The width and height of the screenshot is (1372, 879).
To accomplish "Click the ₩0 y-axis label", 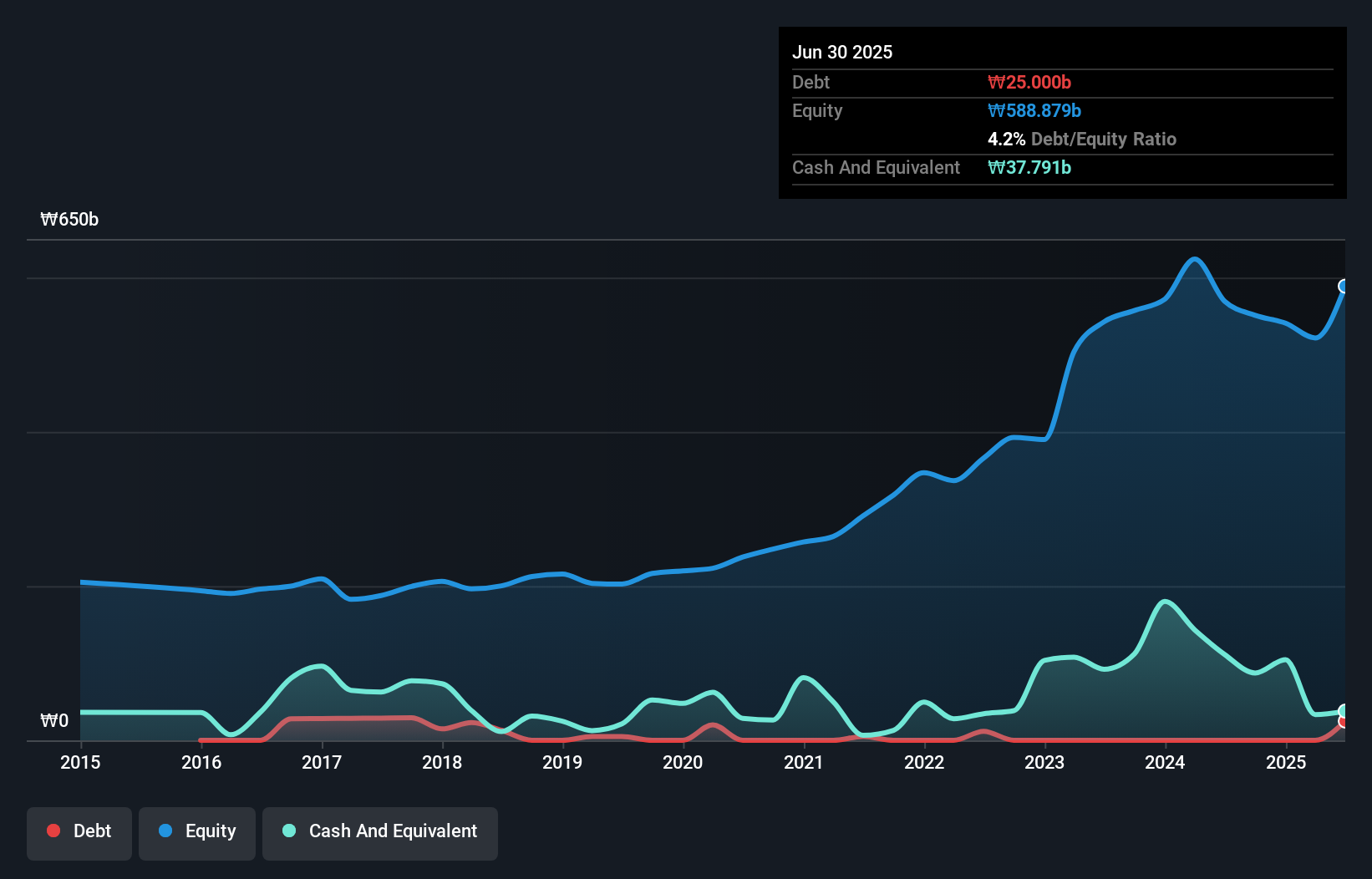I will click(x=54, y=720).
